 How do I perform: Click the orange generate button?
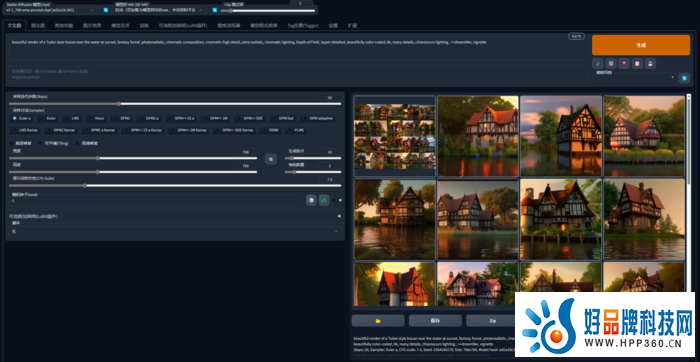click(x=641, y=45)
